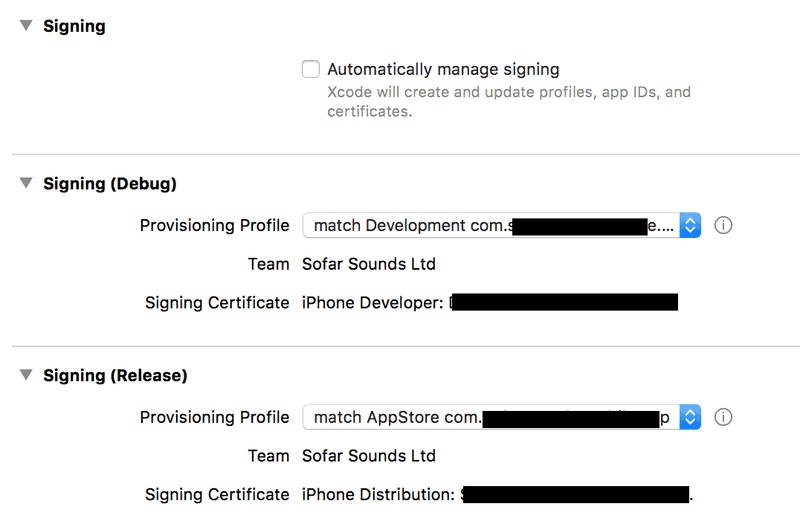Screen dimensions: 800x532
Task: Collapse the Signing (Release) disclosure triangle
Action: click(25, 376)
